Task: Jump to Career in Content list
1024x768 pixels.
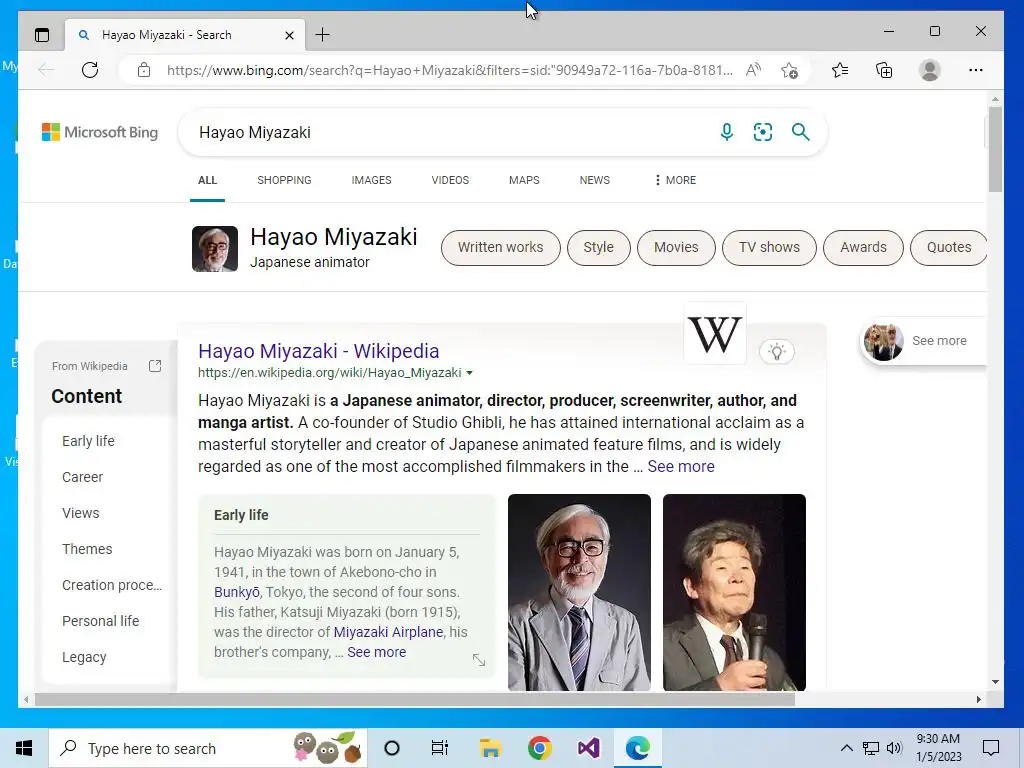Action: [82, 477]
